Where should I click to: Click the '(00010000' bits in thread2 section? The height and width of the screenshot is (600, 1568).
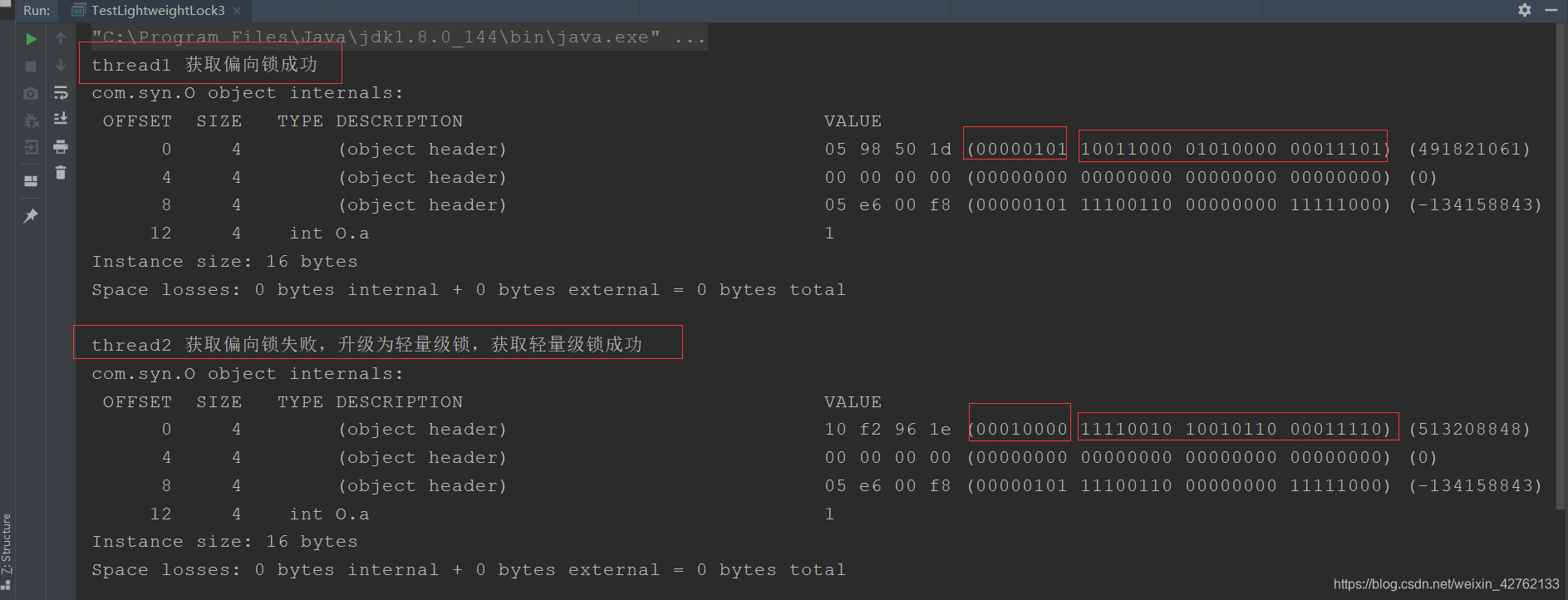(1017, 430)
